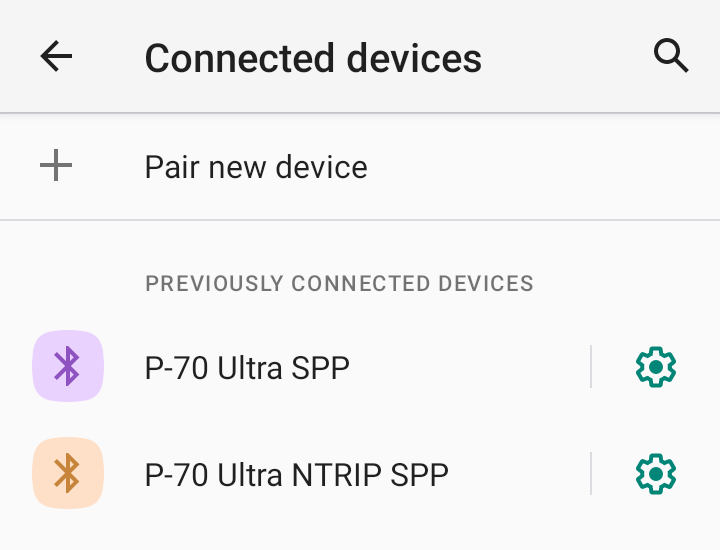Open settings gear for P-70 Ultra SPP
Image resolution: width=720 pixels, height=550 pixels.
pyautogui.click(x=656, y=367)
